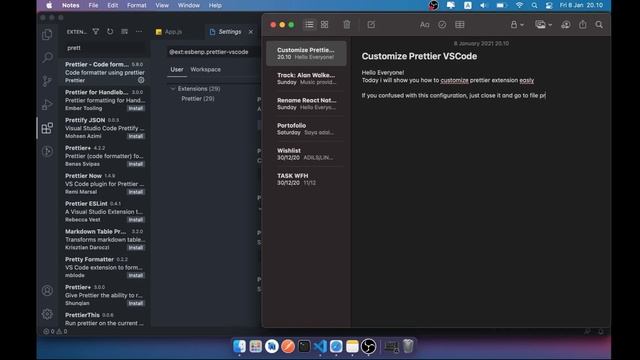Open Wi-Fi status in menu bar

click(x=519, y=5)
